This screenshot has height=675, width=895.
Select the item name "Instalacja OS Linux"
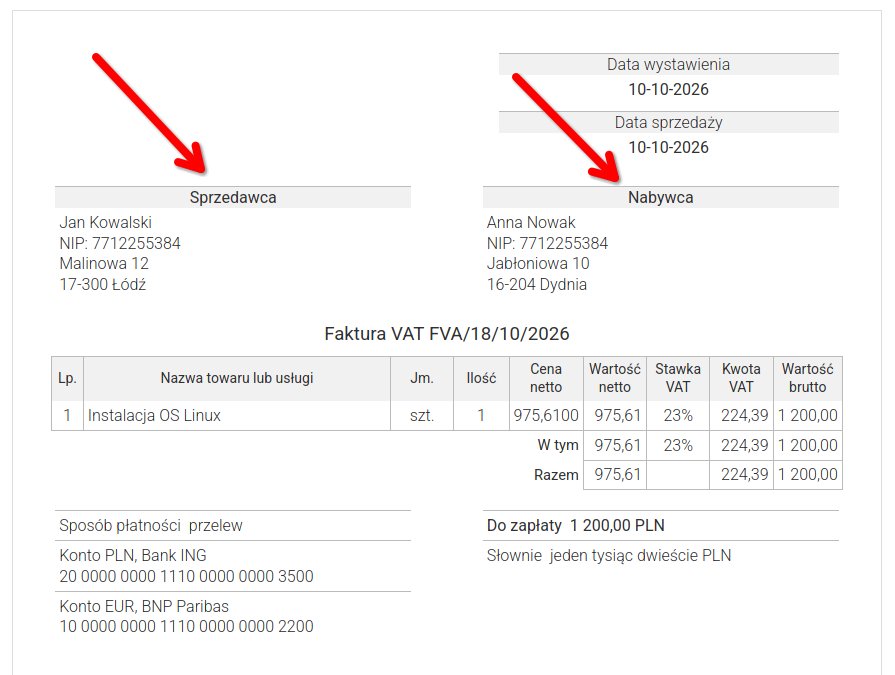(154, 415)
